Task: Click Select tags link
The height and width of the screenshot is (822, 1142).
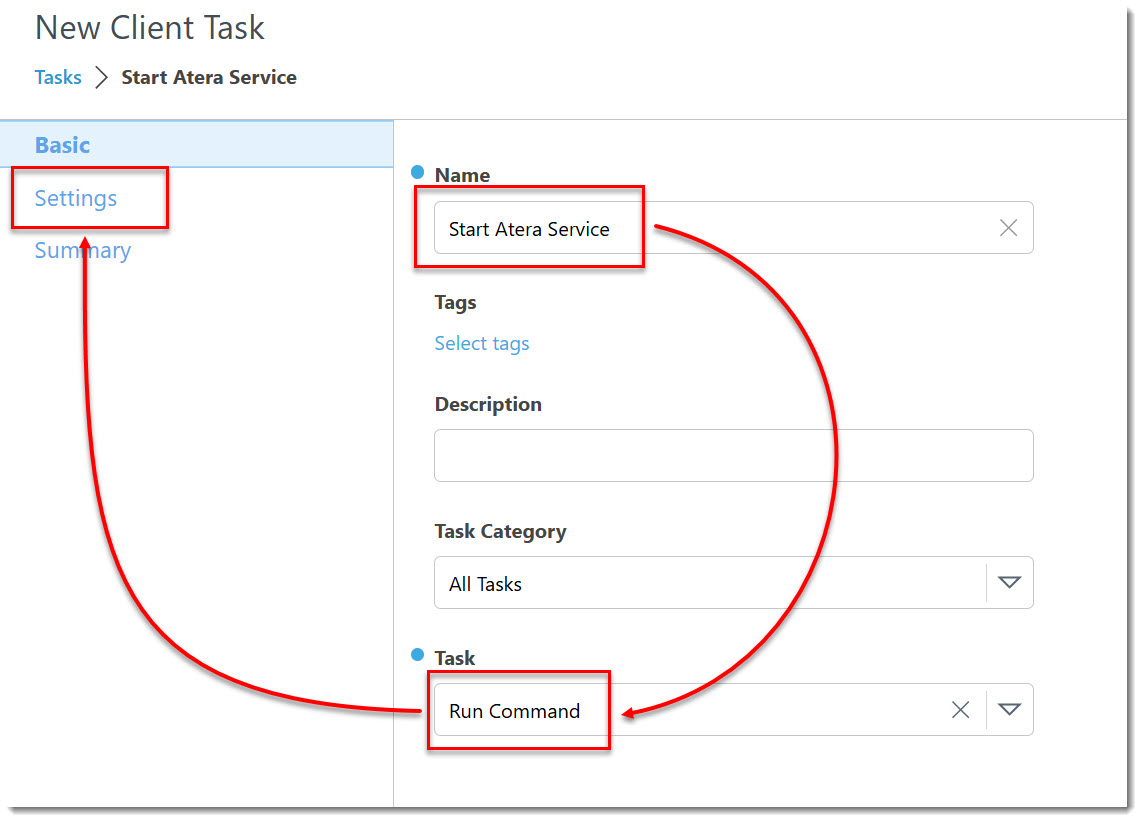Action: point(481,343)
